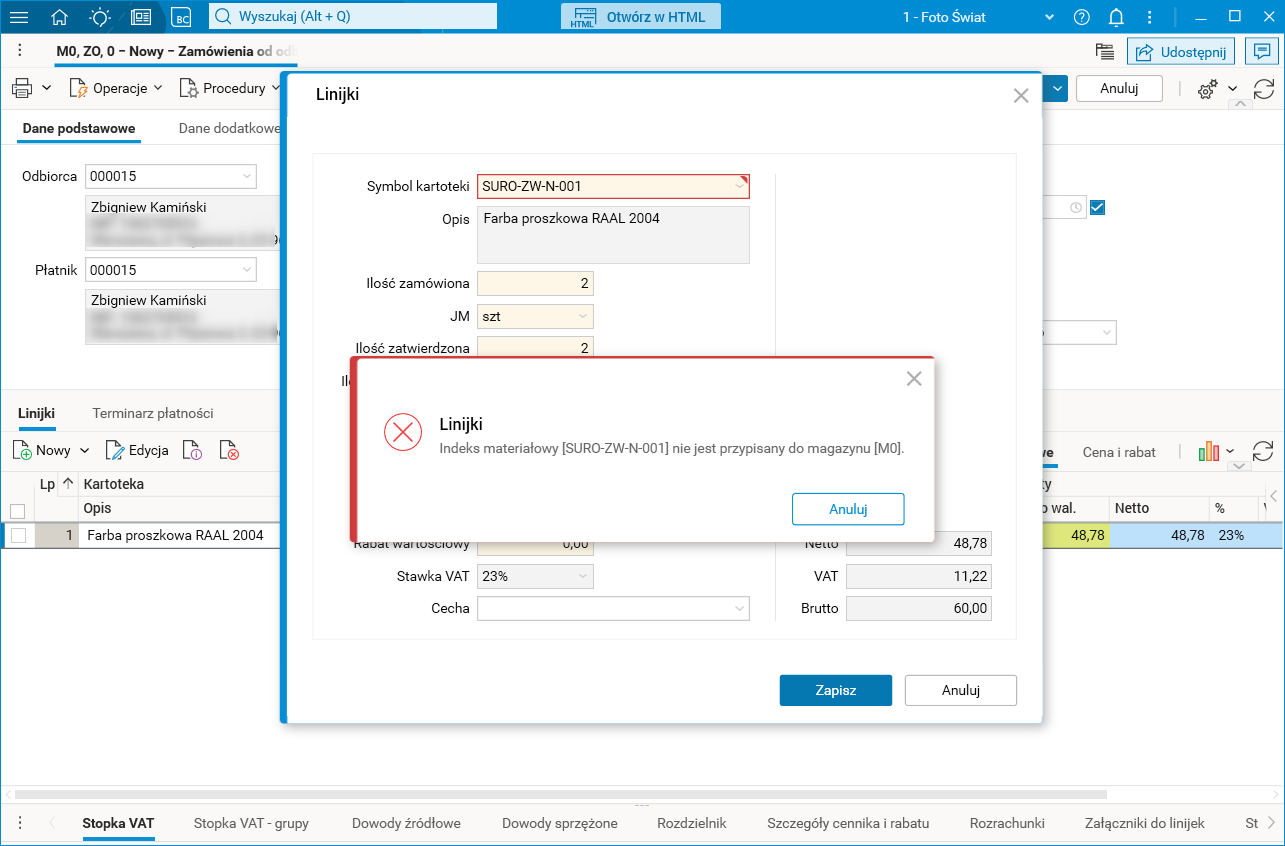
Task: Click Anuluj in the main toolbar
Action: [1119, 88]
